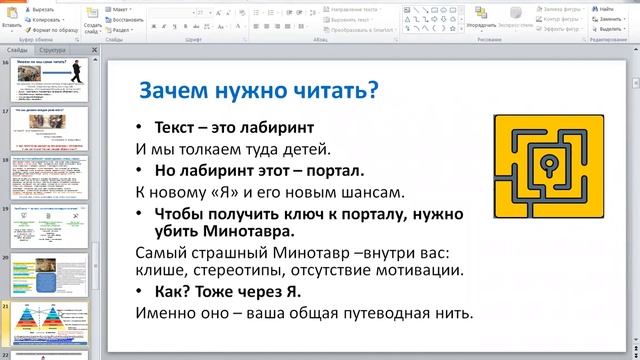Cut selection with Вырезать
The height and width of the screenshot is (360, 640).
(x=39, y=9)
